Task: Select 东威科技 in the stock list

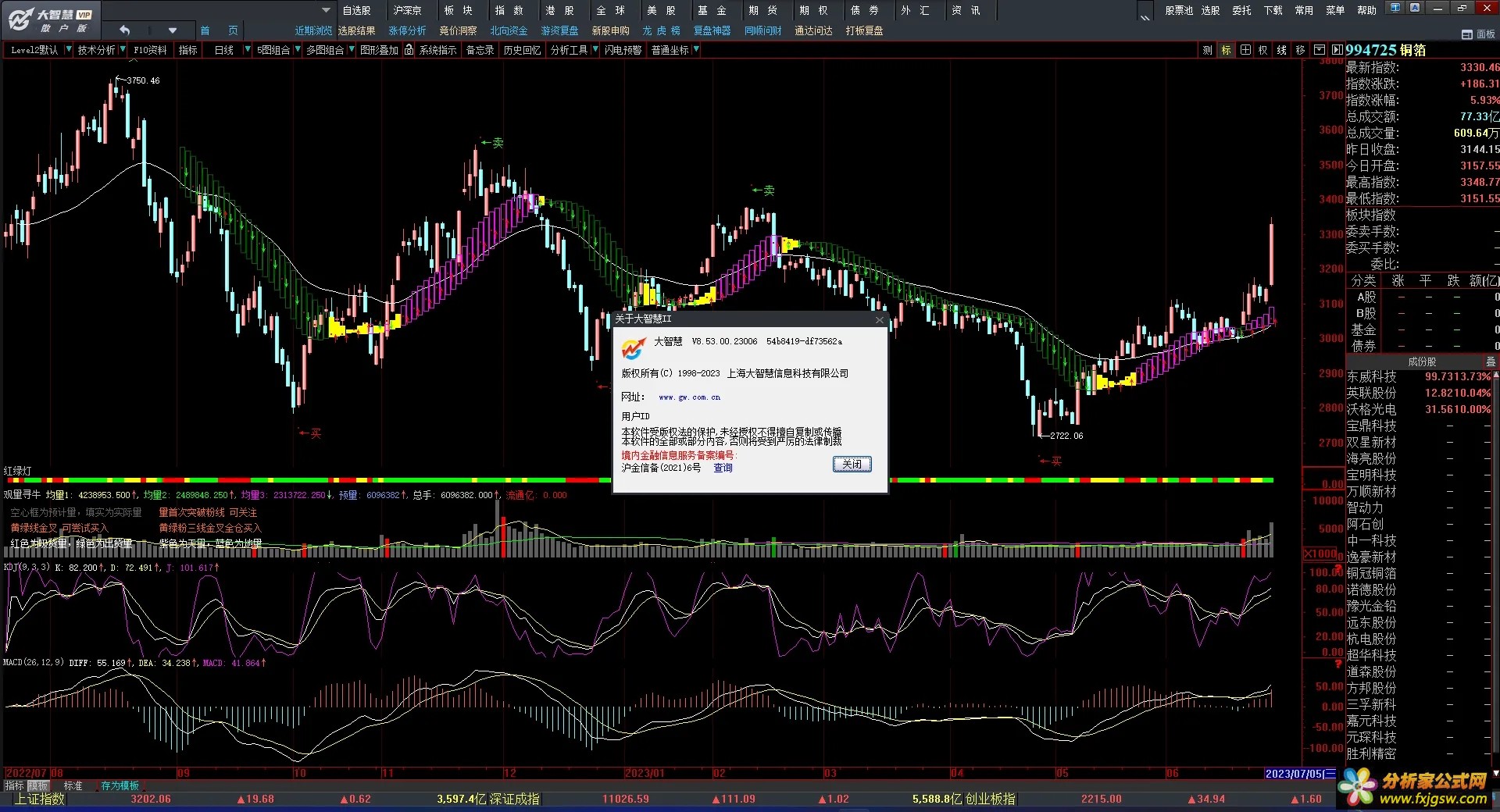Action: (x=1371, y=377)
